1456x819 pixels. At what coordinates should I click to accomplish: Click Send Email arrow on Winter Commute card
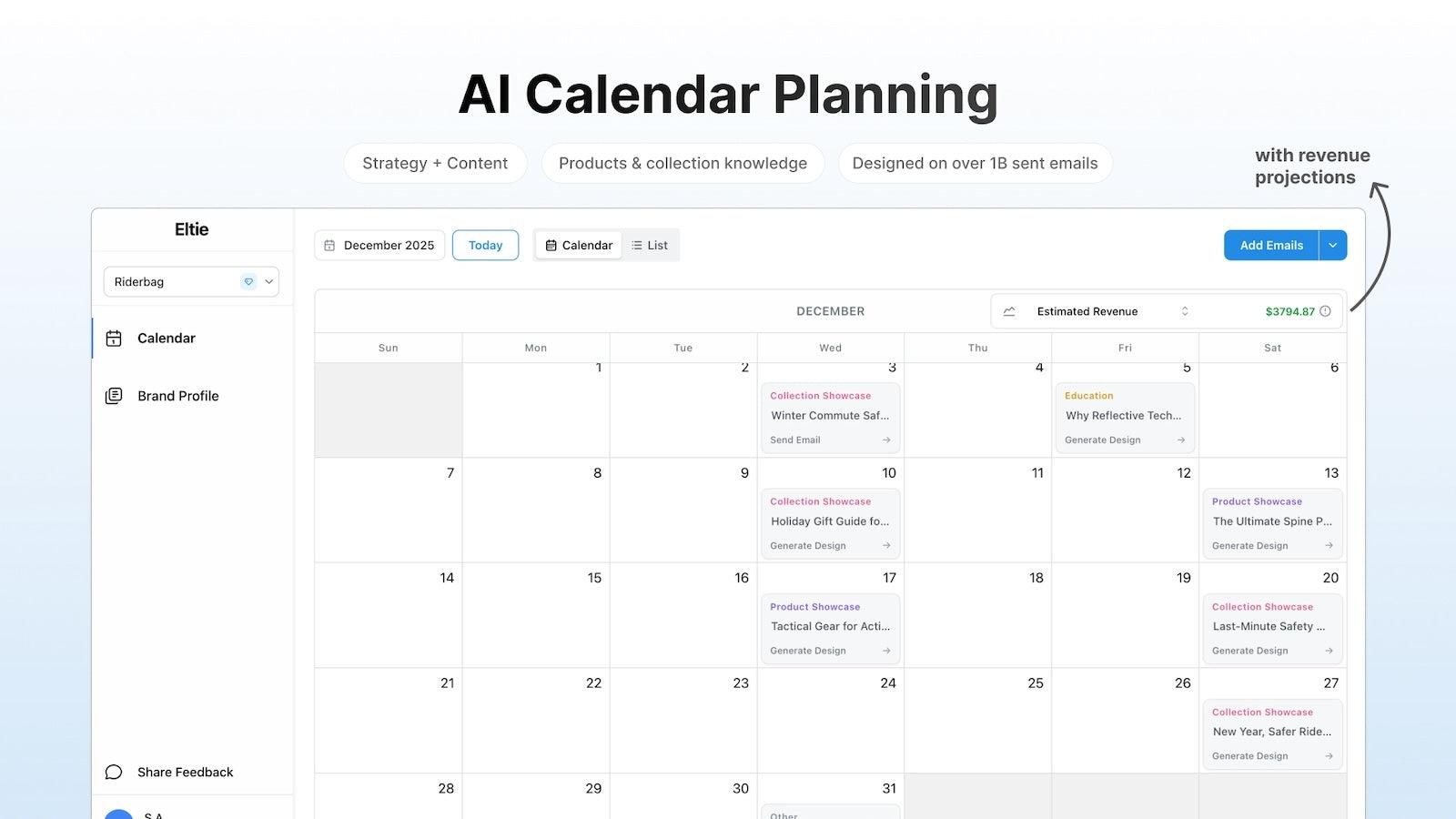885,440
